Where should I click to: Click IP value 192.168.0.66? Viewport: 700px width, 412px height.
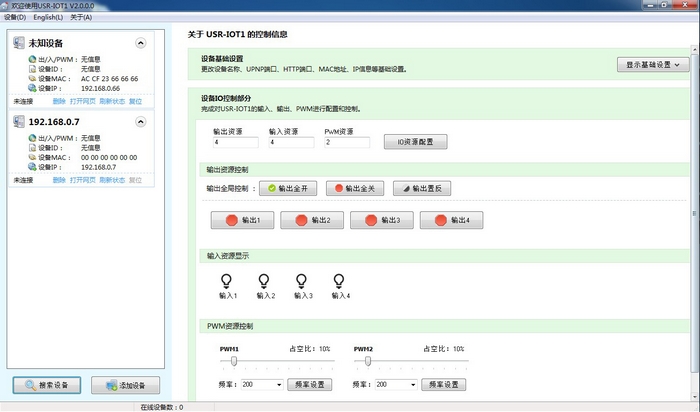pyautogui.click(x=100, y=88)
